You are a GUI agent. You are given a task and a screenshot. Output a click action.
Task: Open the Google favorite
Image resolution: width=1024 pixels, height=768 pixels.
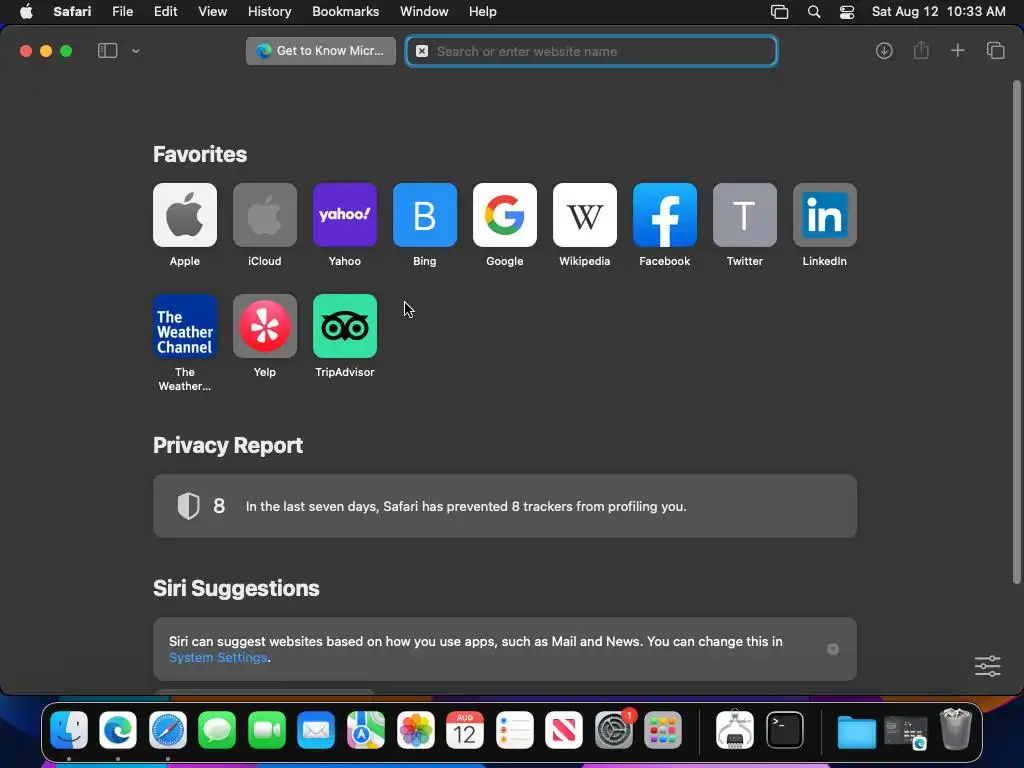[x=505, y=215]
